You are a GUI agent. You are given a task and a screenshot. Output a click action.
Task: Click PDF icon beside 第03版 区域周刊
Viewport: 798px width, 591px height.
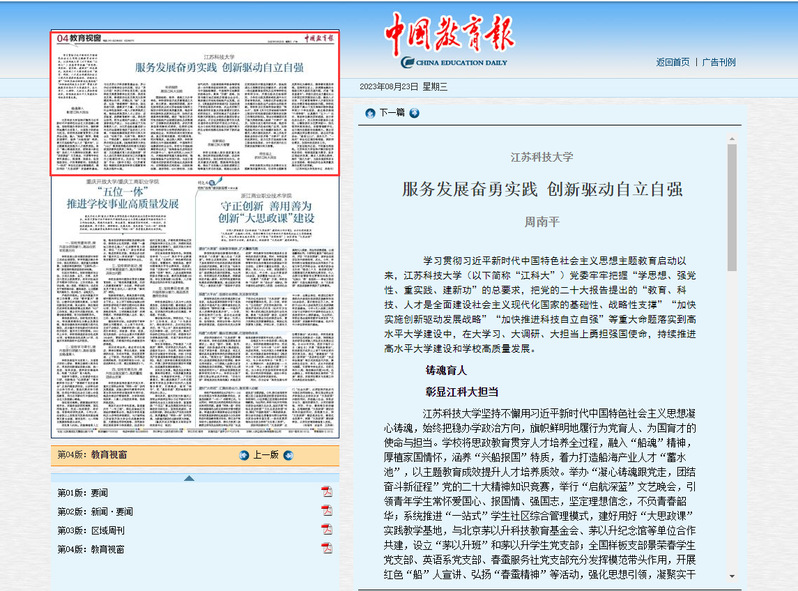click(x=326, y=530)
